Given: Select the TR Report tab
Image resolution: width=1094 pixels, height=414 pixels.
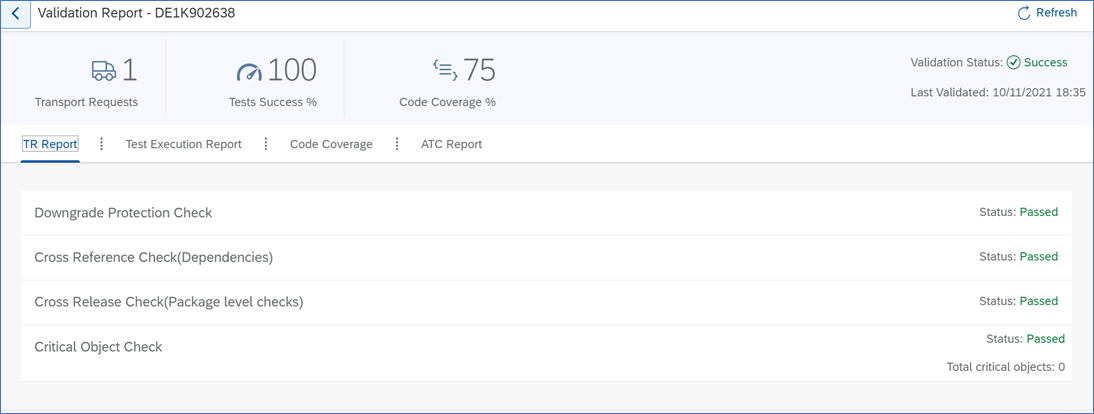Looking at the screenshot, I should point(50,144).
